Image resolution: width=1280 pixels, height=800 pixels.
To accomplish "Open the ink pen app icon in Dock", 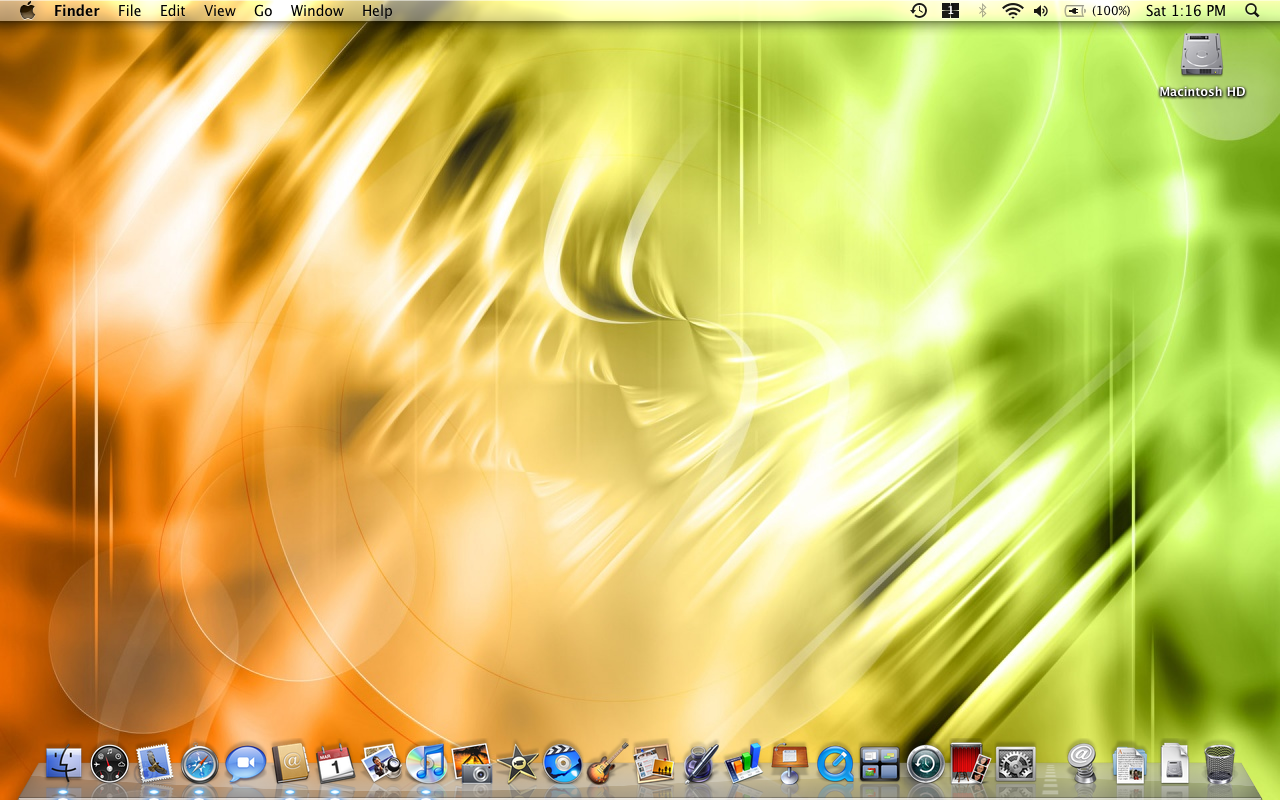I will coord(699,764).
